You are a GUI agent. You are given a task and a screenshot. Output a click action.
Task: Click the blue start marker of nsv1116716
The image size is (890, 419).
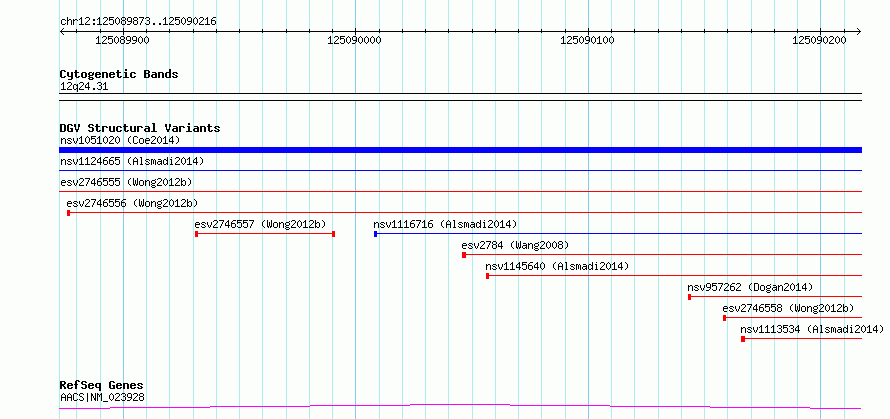[x=375, y=234]
